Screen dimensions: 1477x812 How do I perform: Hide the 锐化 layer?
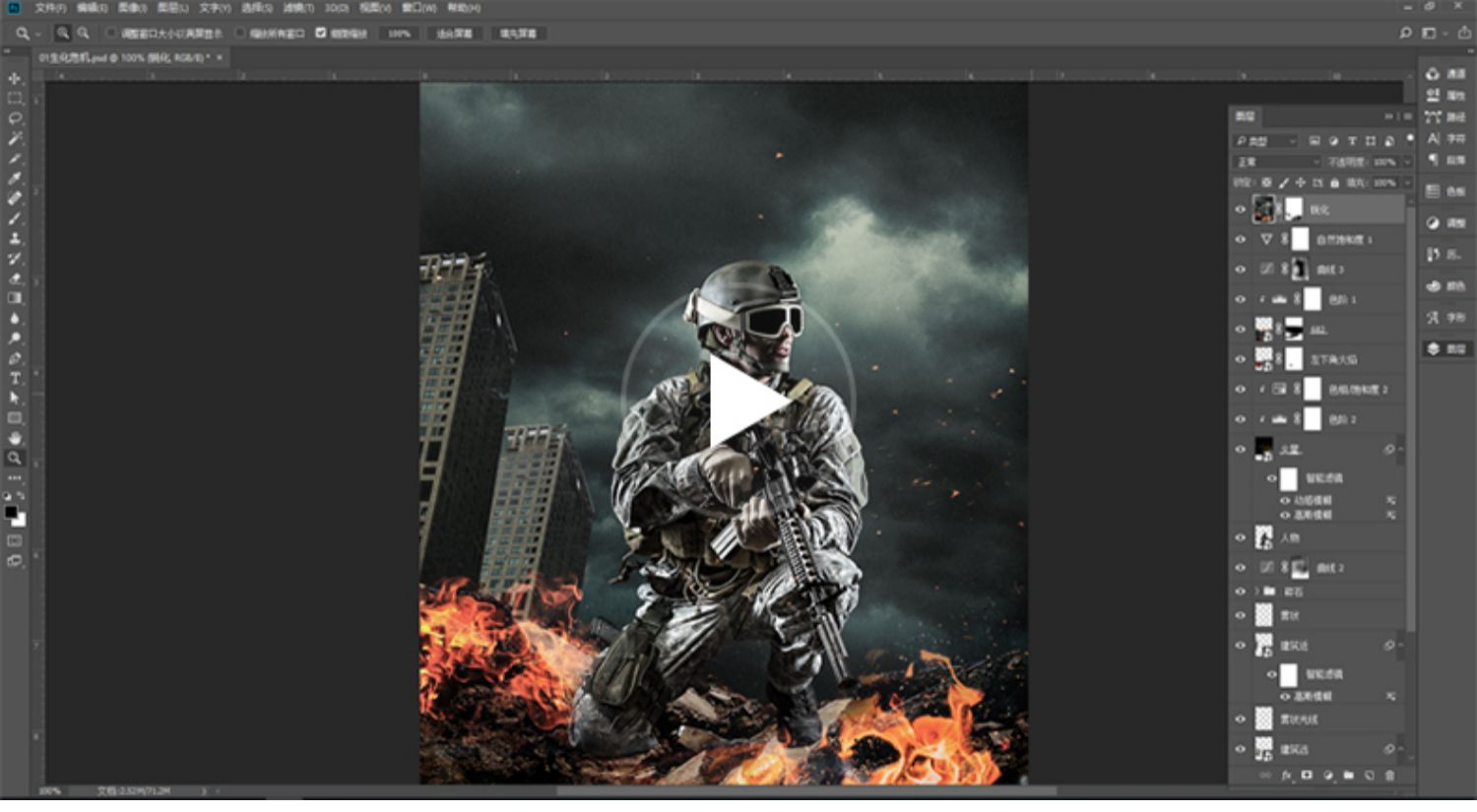tap(1241, 210)
